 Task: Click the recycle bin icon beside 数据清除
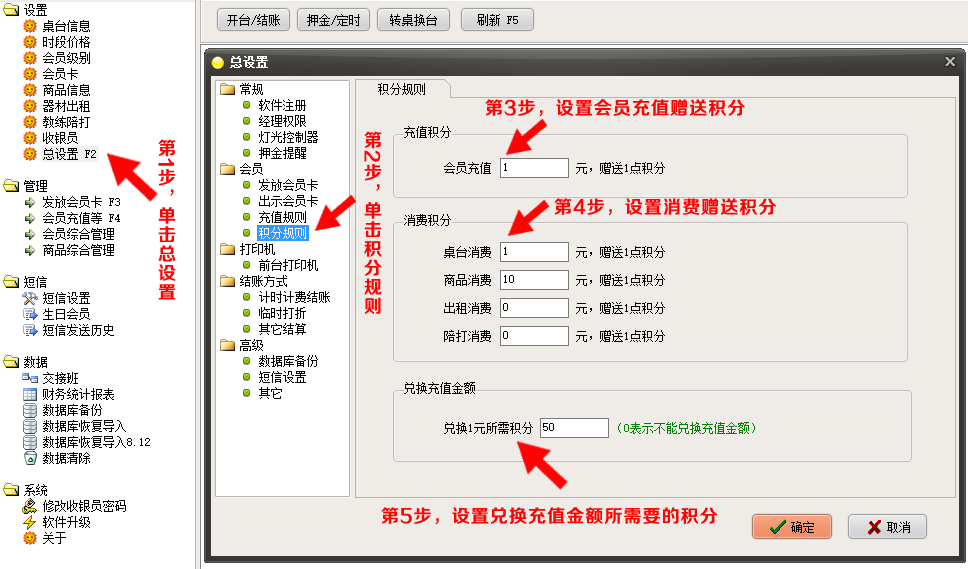(x=30, y=459)
